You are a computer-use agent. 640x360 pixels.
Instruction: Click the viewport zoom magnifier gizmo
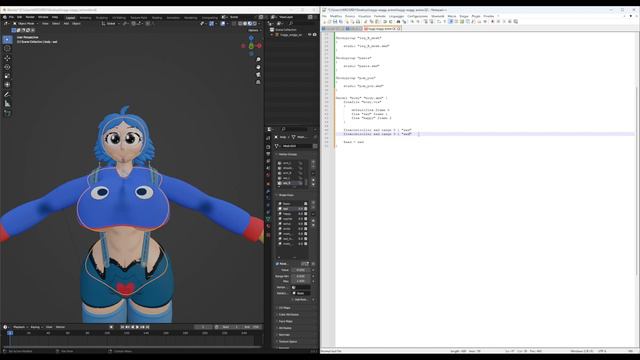pyautogui.click(x=258, y=60)
